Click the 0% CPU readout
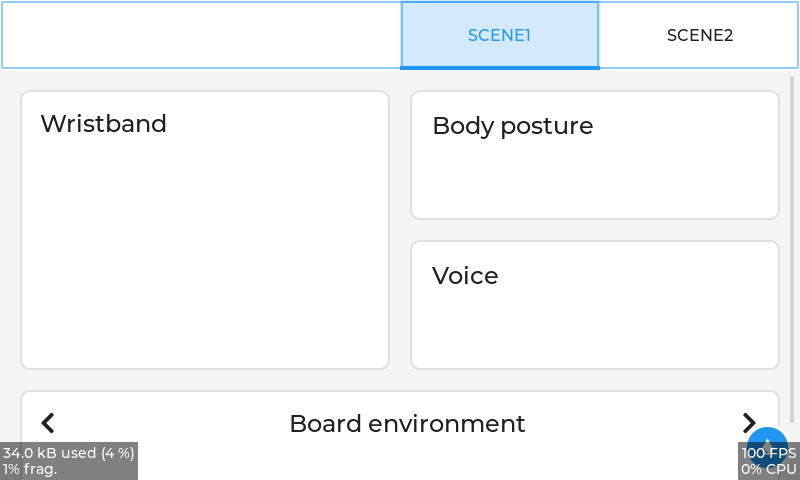This screenshot has height=480, width=800. click(x=768, y=469)
